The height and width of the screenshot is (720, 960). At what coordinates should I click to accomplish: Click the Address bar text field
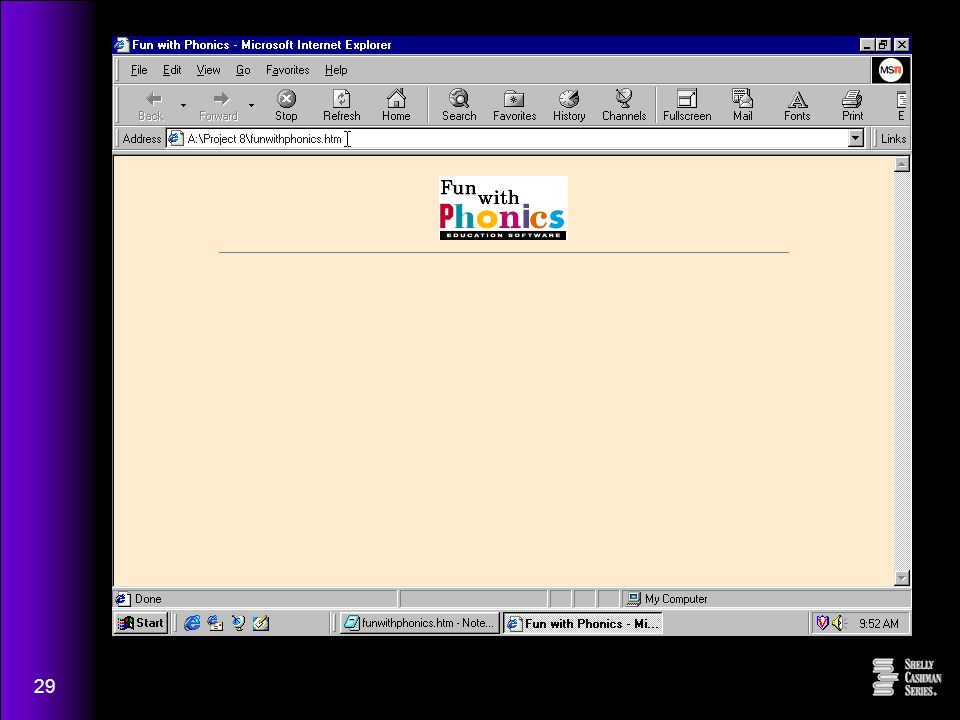[x=516, y=138]
